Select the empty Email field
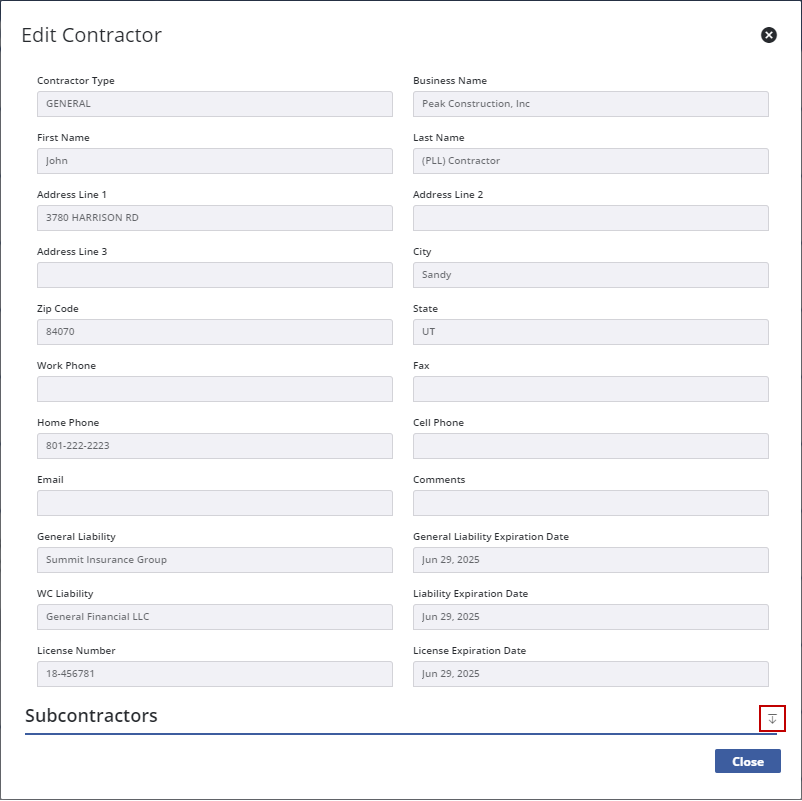The height and width of the screenshot is (801, 802). pos(214,503)
